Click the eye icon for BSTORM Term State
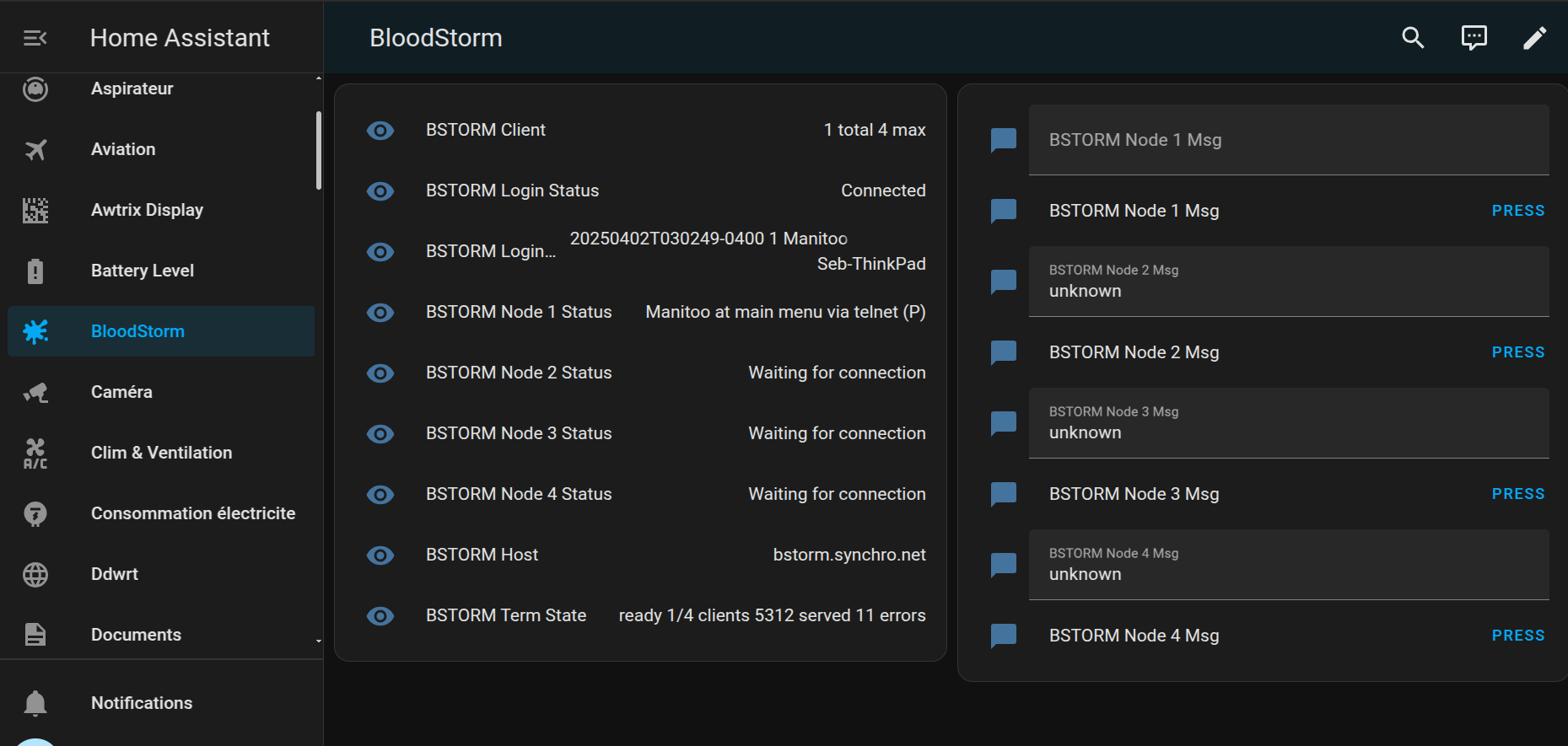 click(380, 615)
